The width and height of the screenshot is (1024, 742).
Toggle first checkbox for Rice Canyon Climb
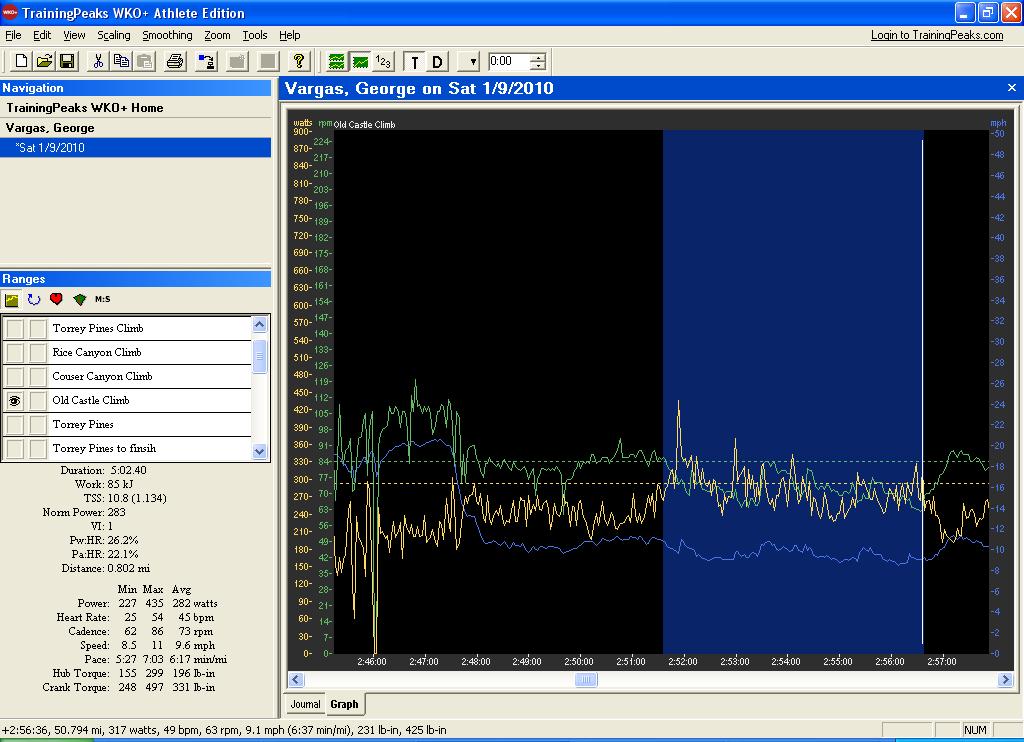[x=15, y=352]
